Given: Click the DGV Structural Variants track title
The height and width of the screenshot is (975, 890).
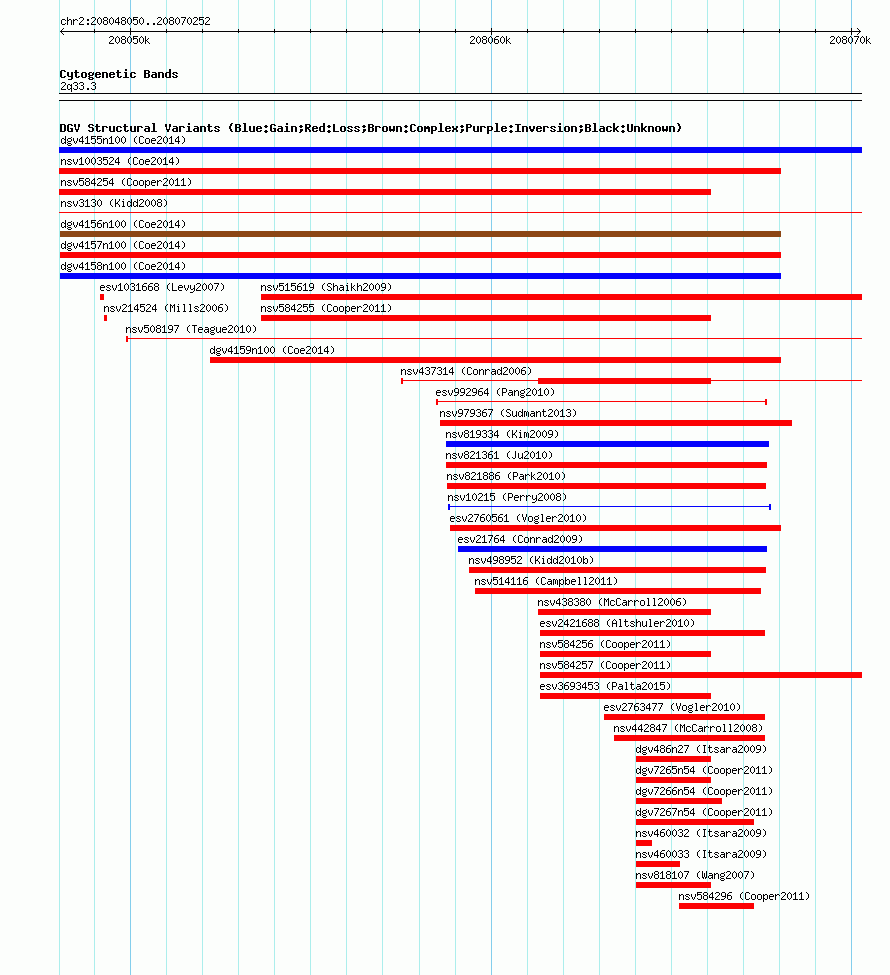Looking at the screenshot, I should (371, 128).
